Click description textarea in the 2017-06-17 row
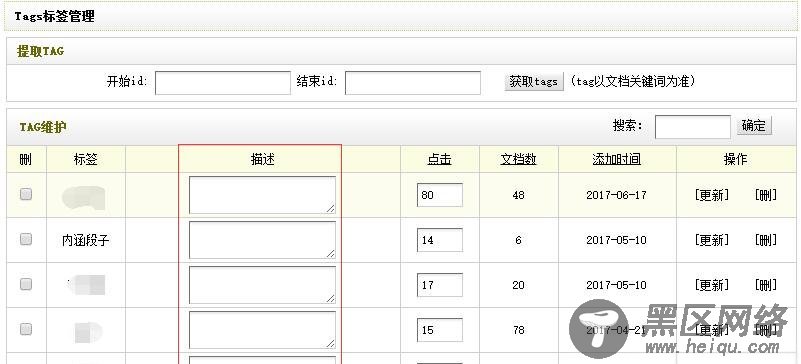Screen dimensions: 801x364 coord(263,195)
